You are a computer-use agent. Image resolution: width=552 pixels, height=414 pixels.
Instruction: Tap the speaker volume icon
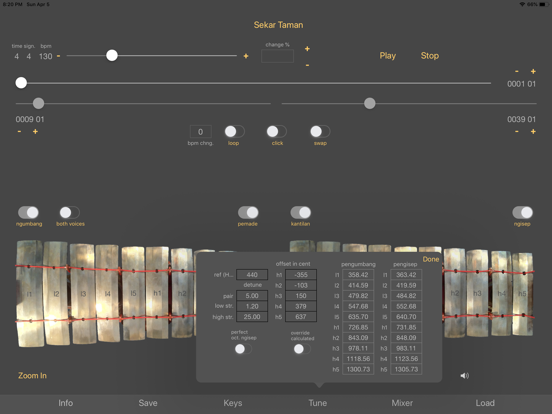point(464,376)
